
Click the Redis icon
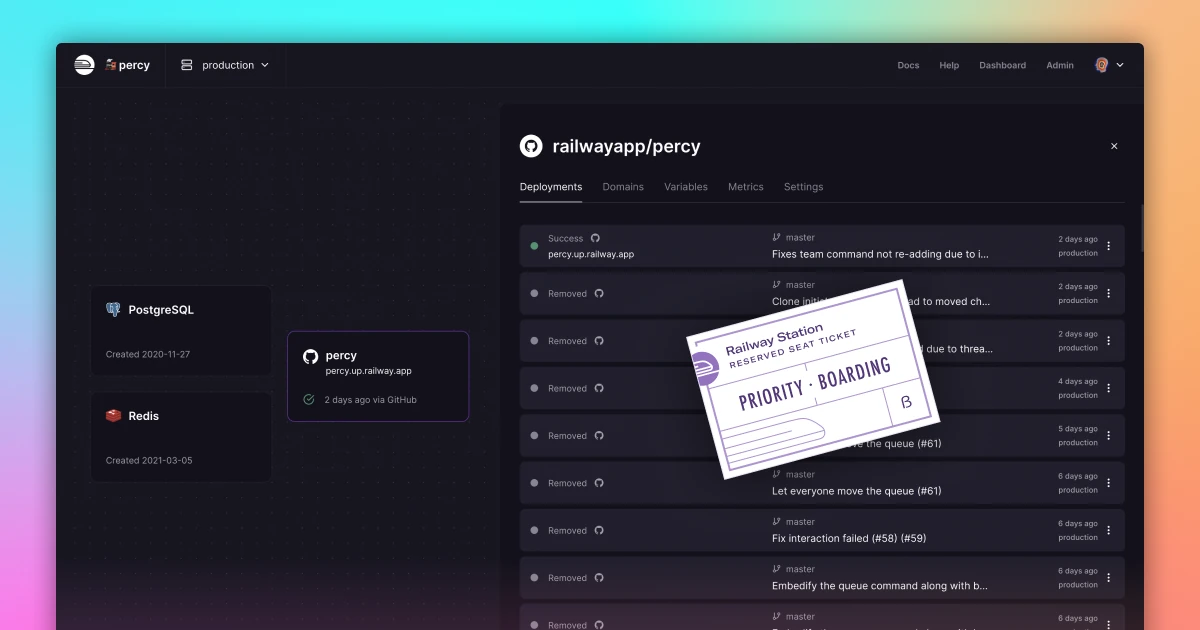coord(113,416)
